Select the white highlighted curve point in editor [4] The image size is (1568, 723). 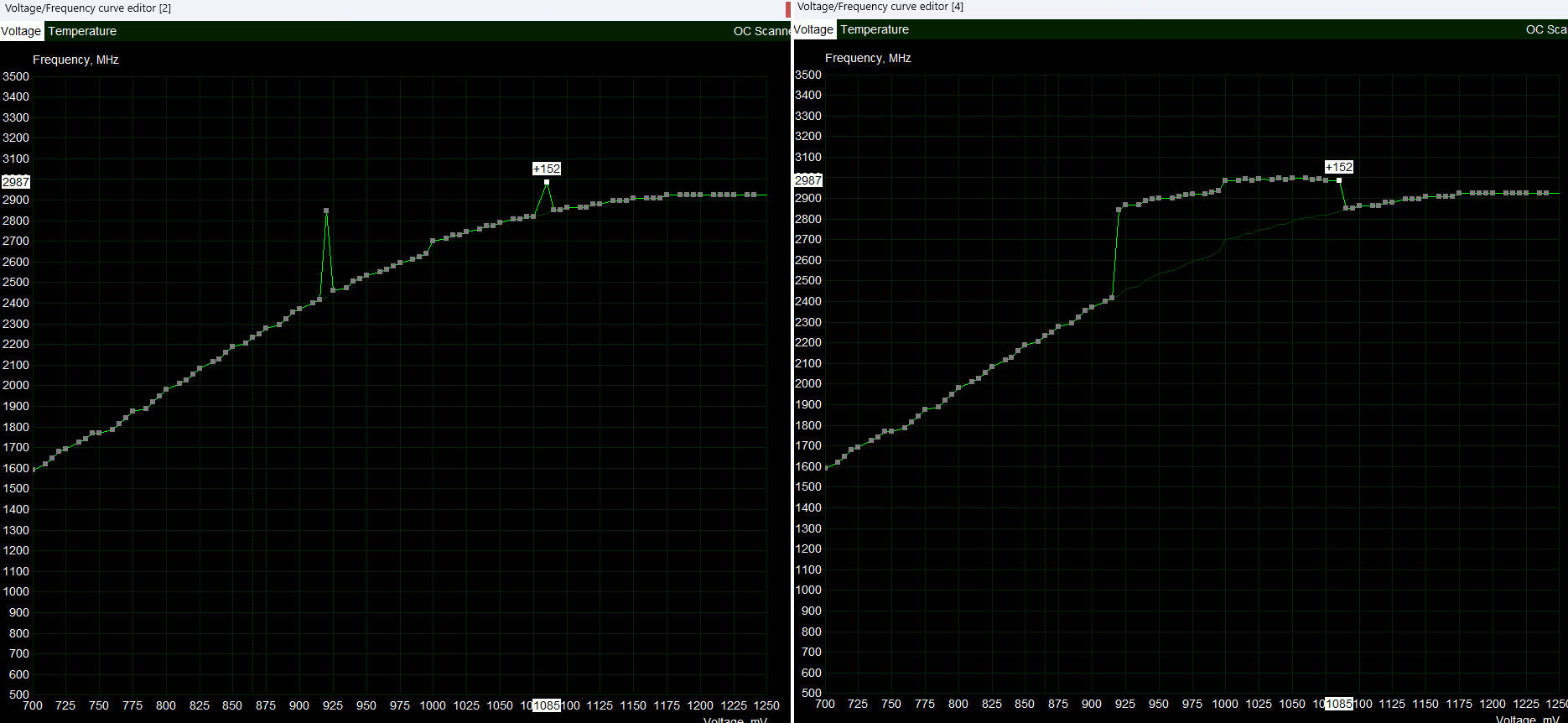[x=1339, y=180]
